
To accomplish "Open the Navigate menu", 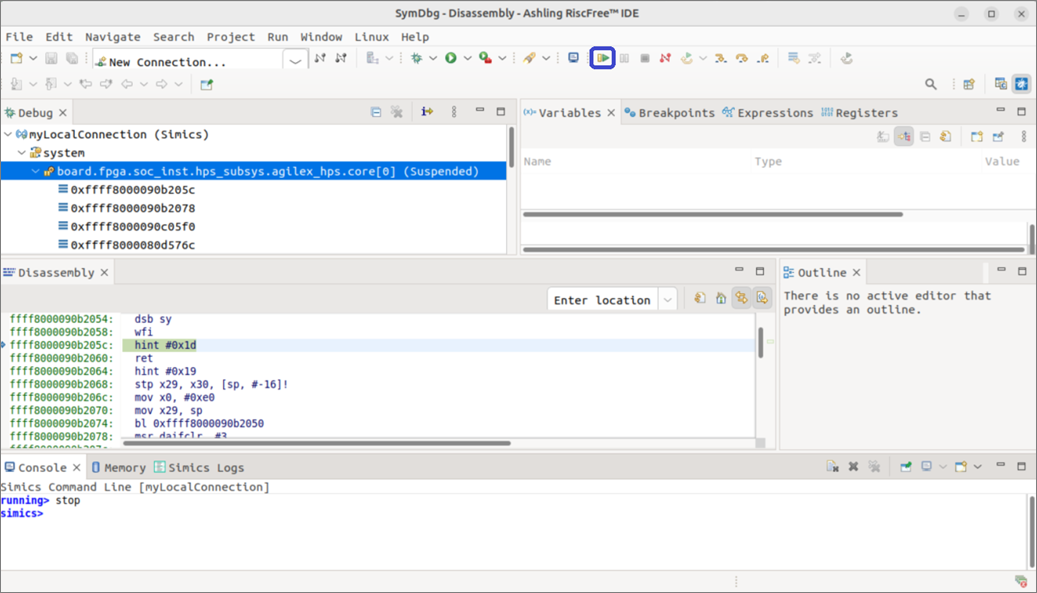I will [x=112, y=37].
